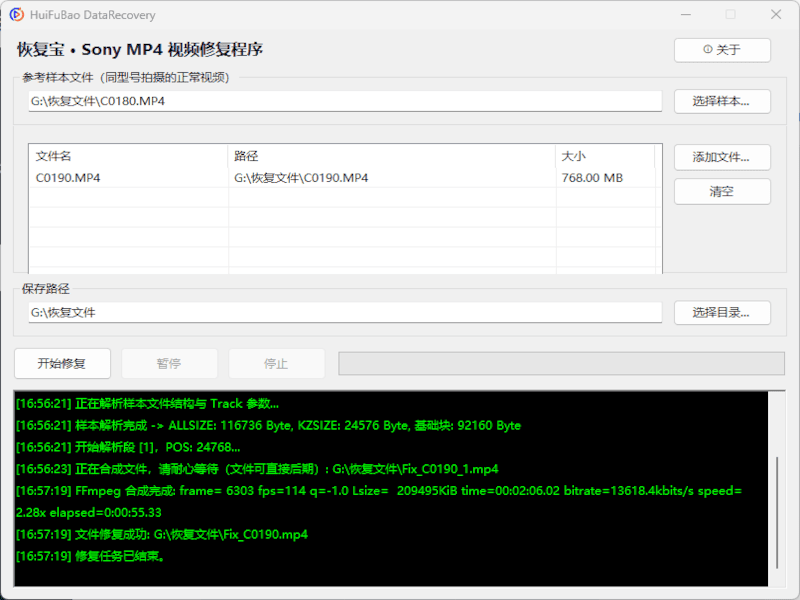
Task: Click log line 样本解析完成 ALLSIZE 116736 Byte
Action: pyautogui.click(x=268, y=426)
